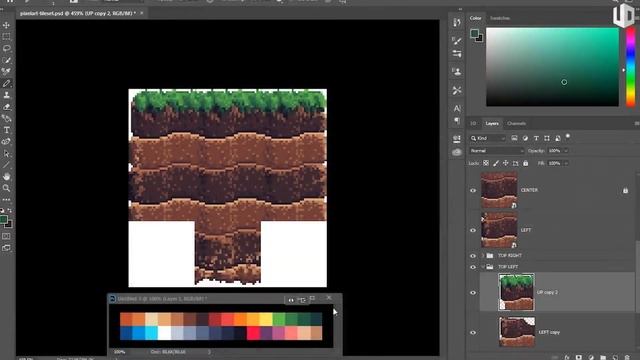Select the UP copy 2 layer thumbnail

[x=516, y=292]
